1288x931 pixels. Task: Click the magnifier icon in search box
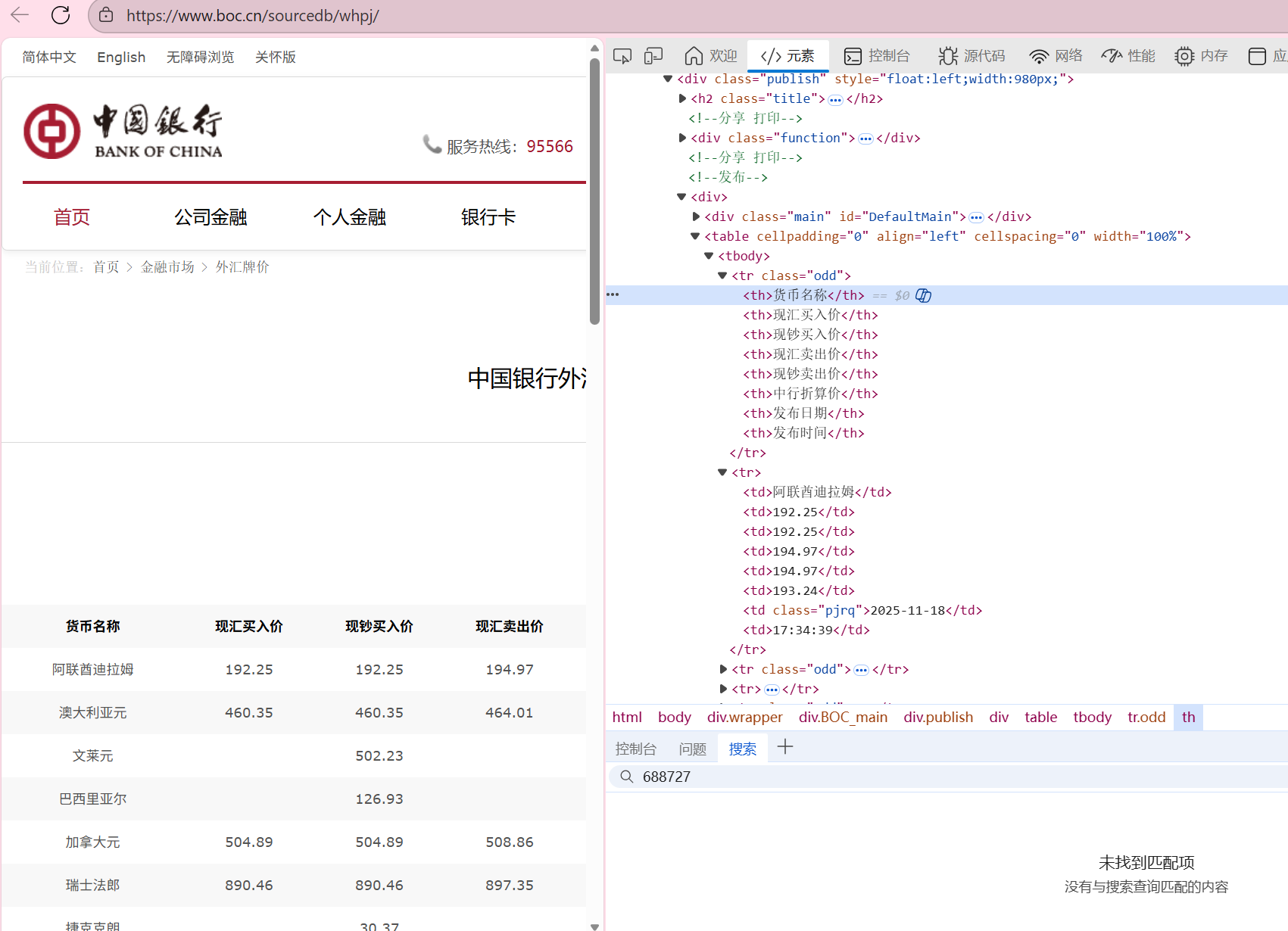point(626,777)
